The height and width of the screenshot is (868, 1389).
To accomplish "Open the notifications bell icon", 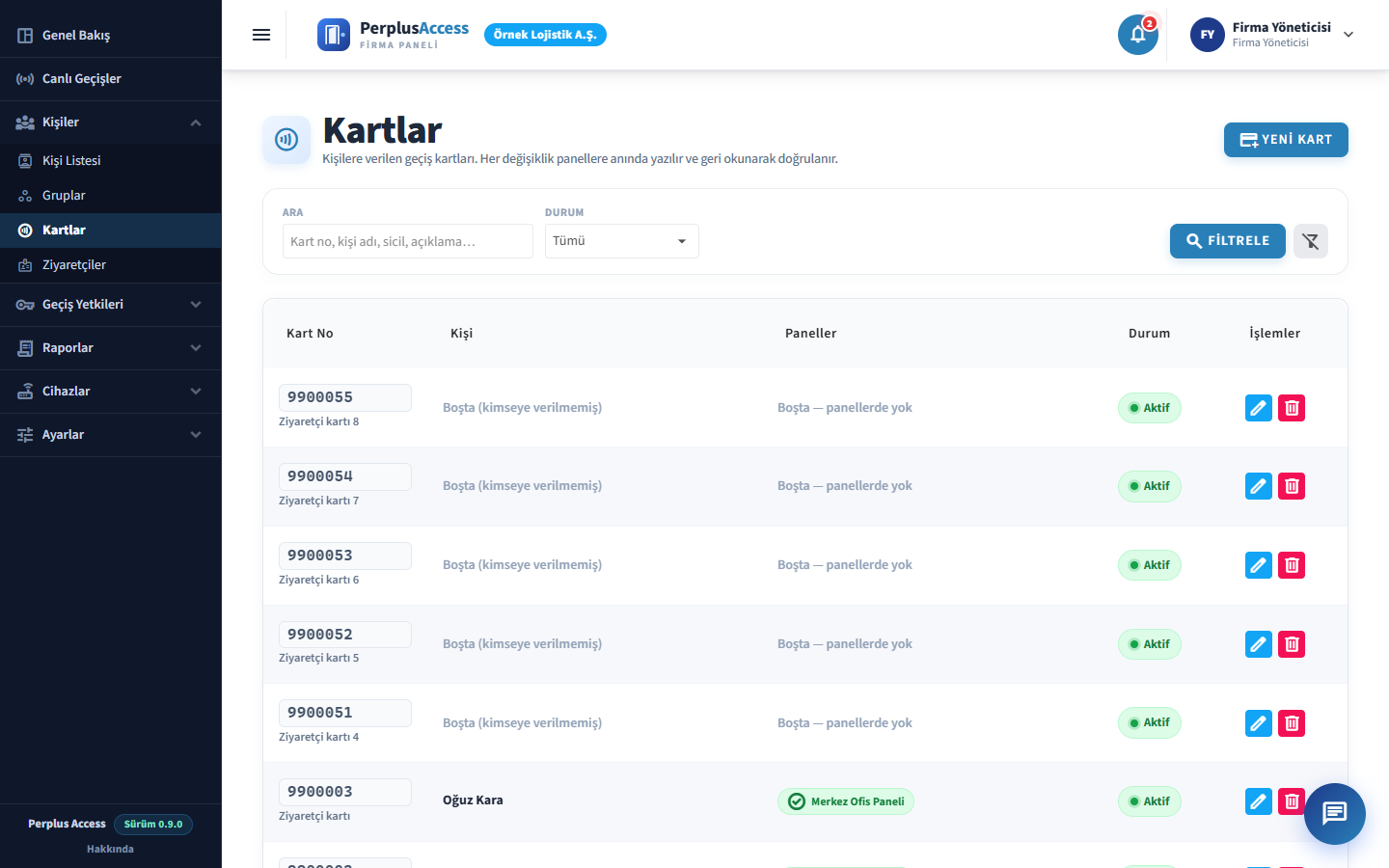I will [1138, 35].
